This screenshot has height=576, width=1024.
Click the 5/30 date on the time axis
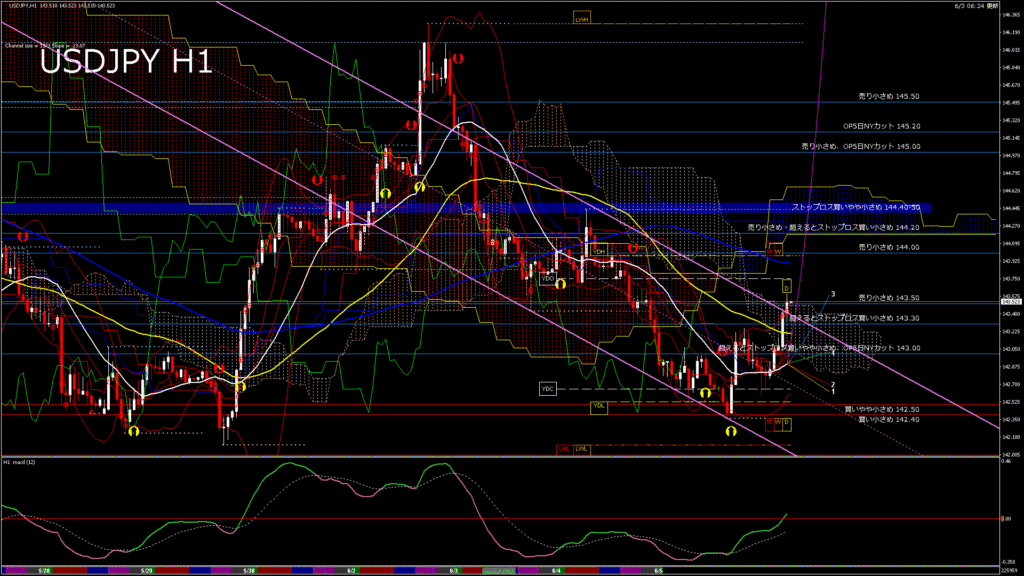pos(249,570)
